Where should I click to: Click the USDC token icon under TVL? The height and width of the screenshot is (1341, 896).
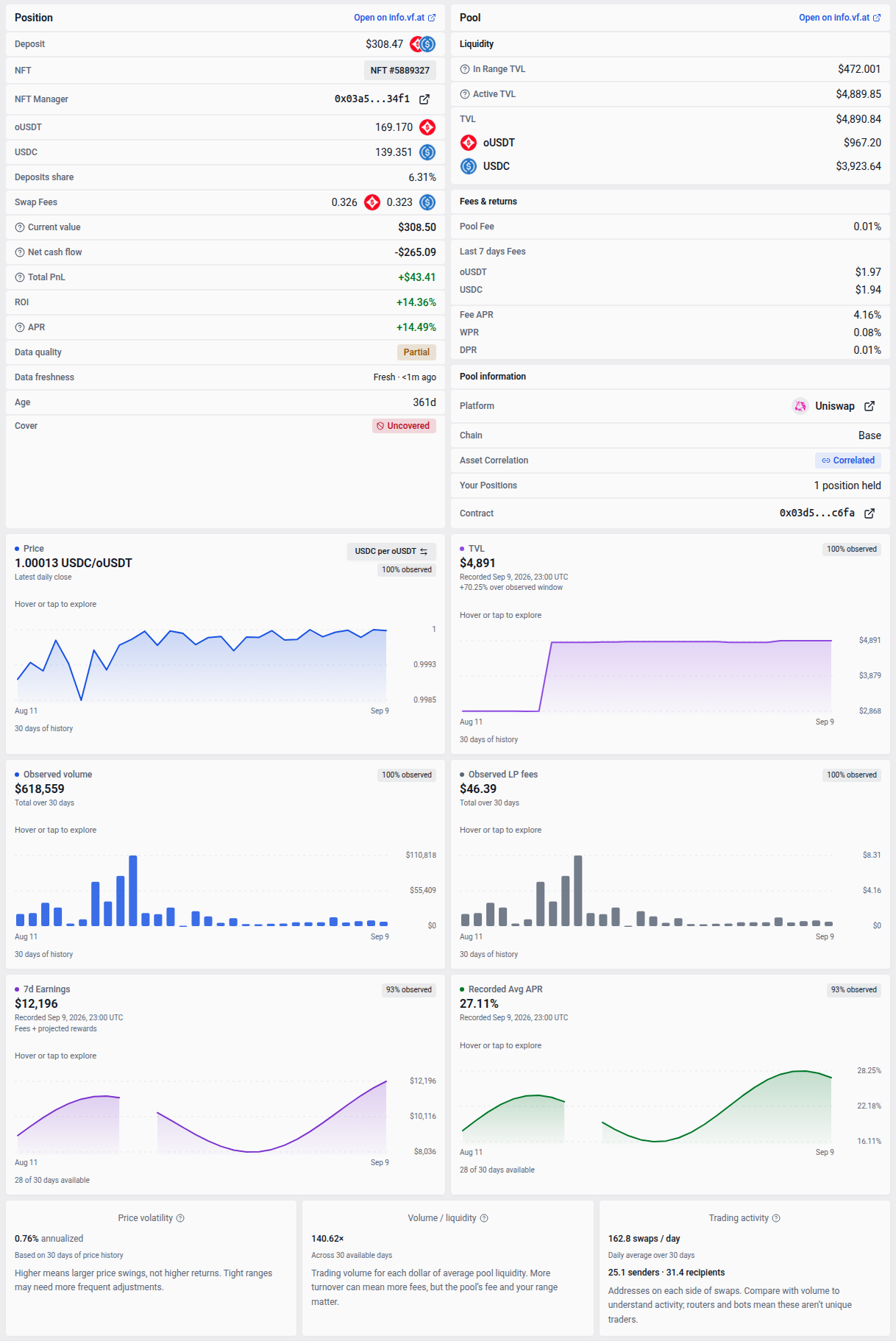pyautogui.click(x=469, y=166)
